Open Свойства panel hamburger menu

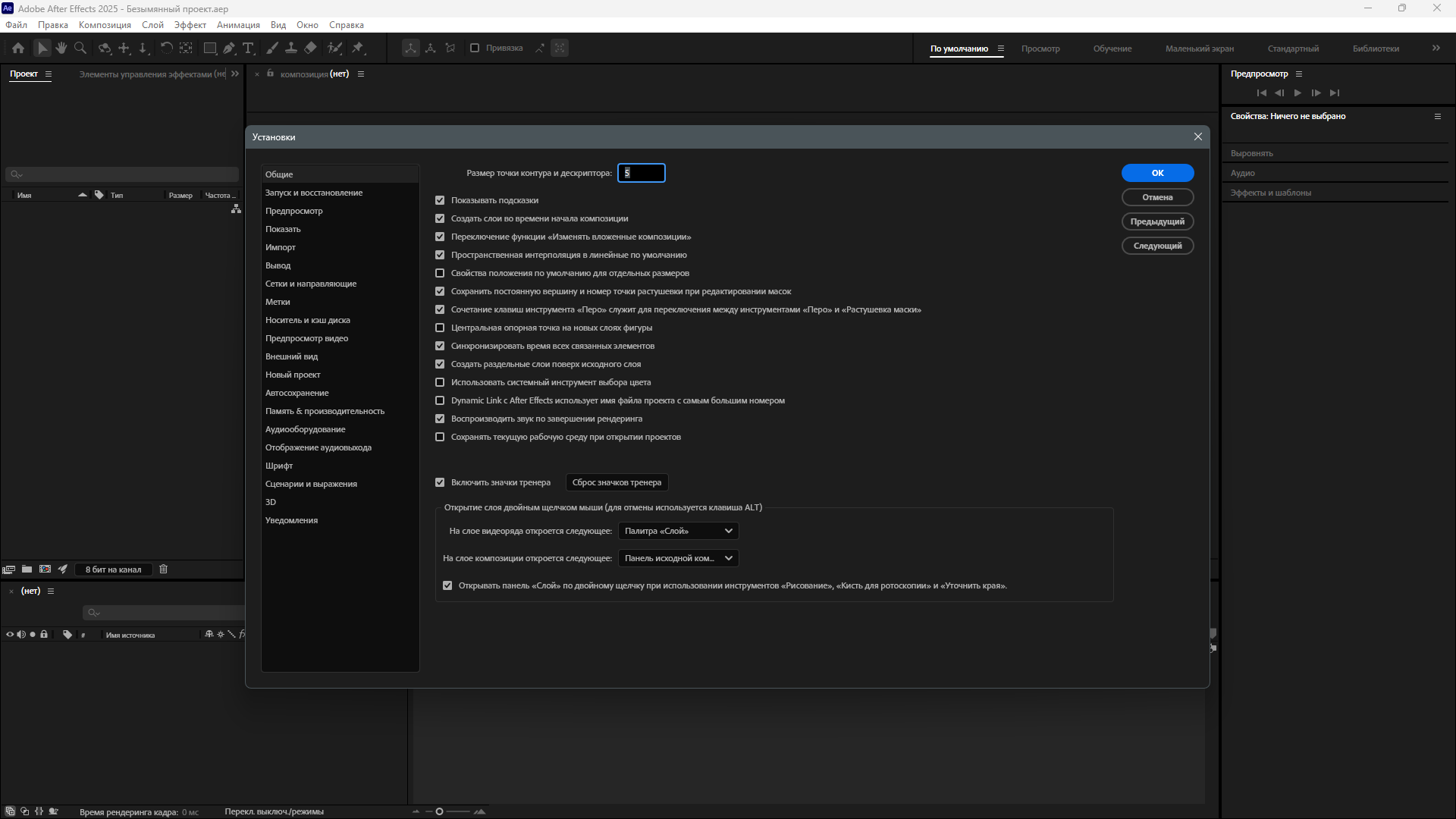(x=1437, y=117)
